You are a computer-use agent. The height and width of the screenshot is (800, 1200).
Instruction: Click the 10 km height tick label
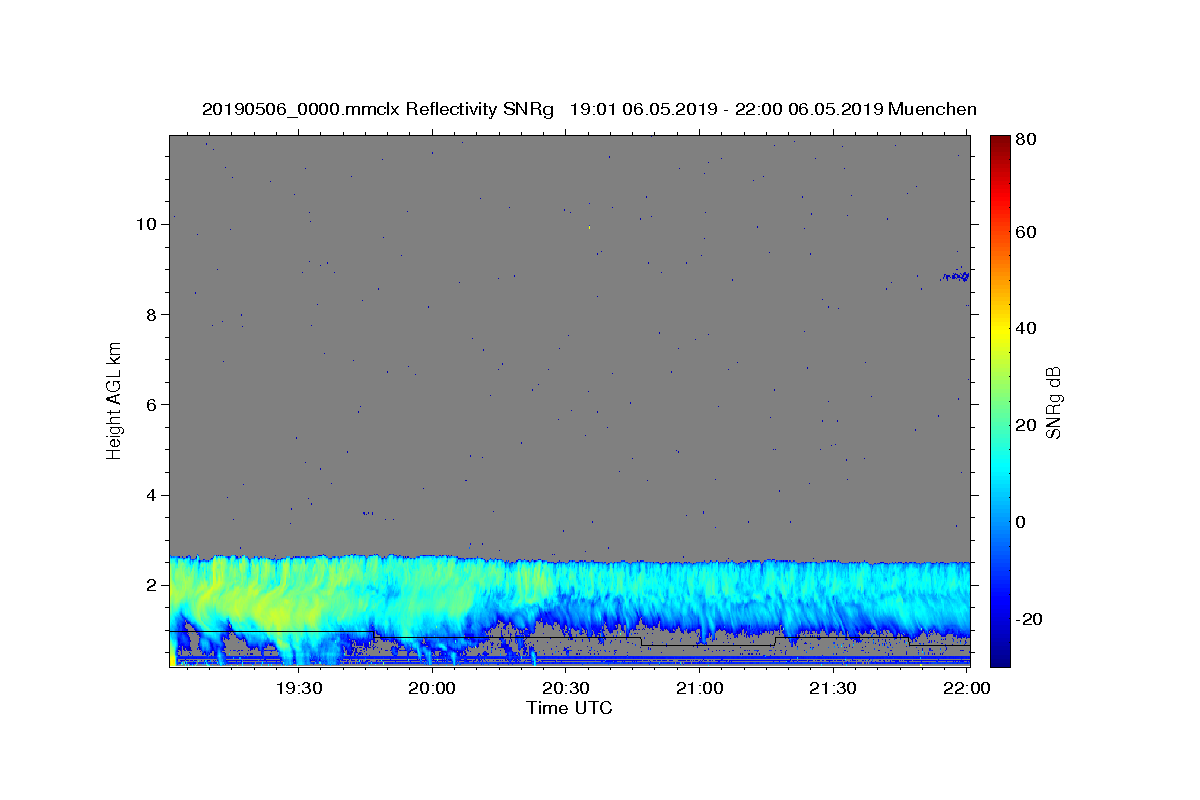tap(146, 224)
